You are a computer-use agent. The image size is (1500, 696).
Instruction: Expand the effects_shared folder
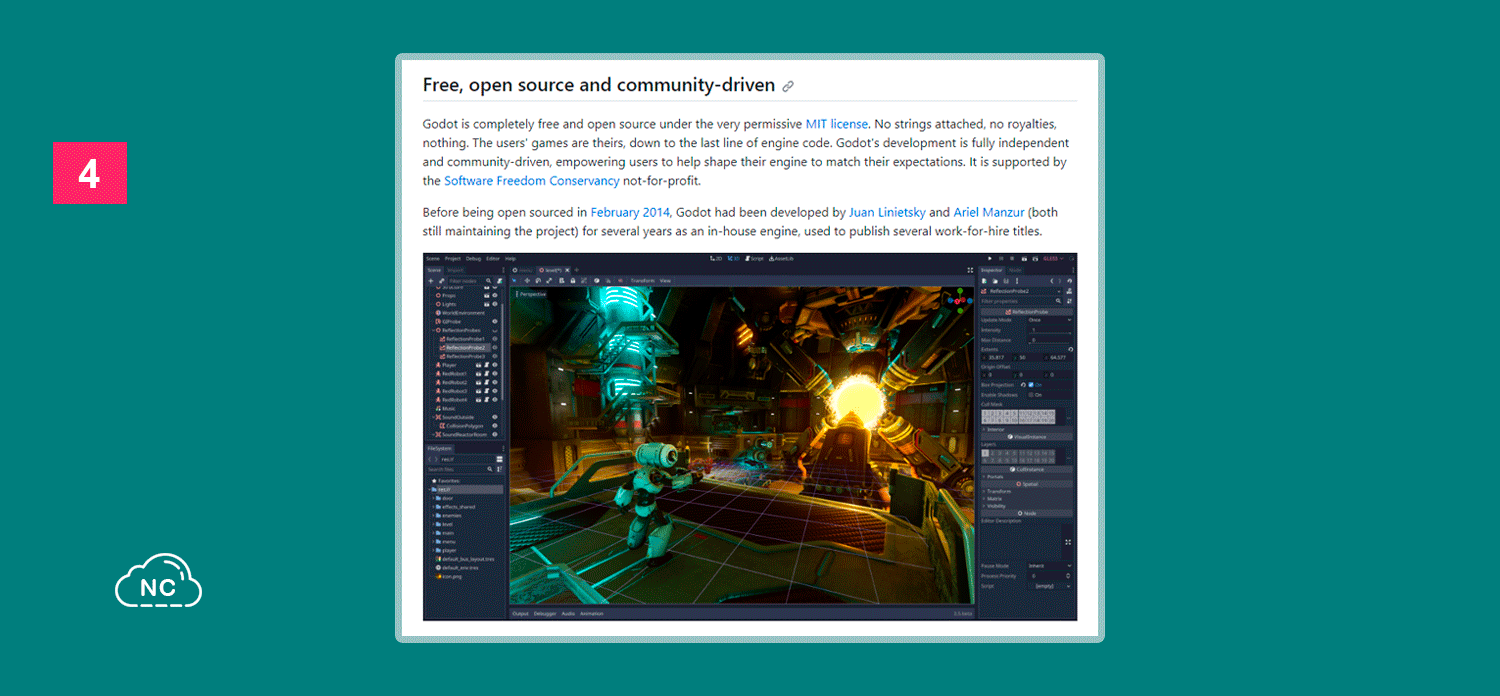pos(433,507)
